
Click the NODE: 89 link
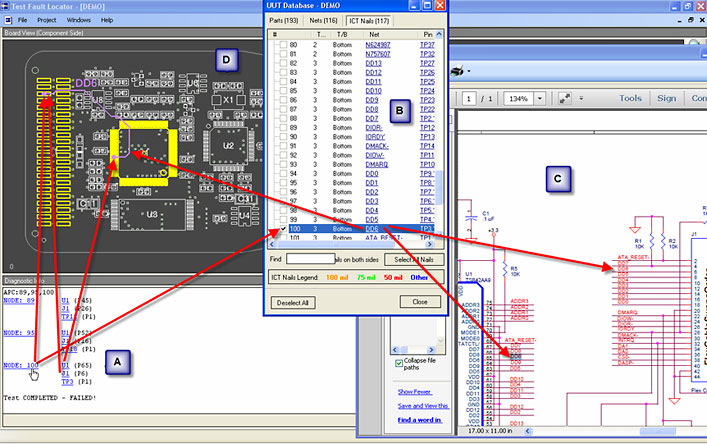(x=19, y=300)
